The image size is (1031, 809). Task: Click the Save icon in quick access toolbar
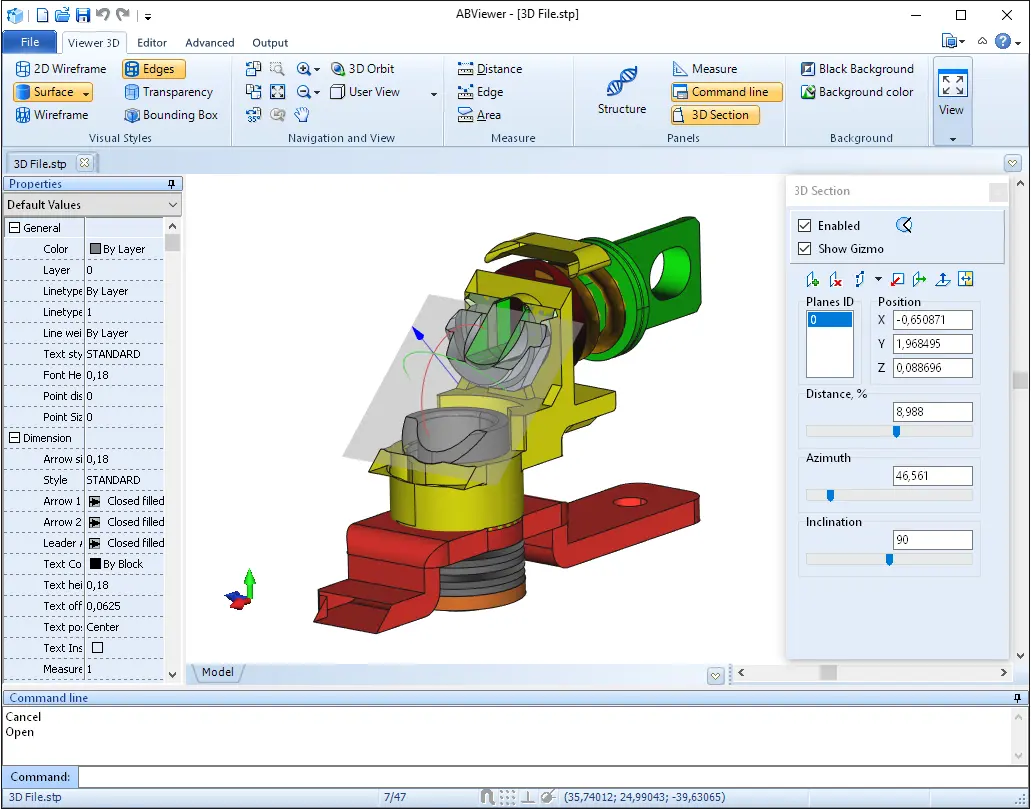pos(83,14)
